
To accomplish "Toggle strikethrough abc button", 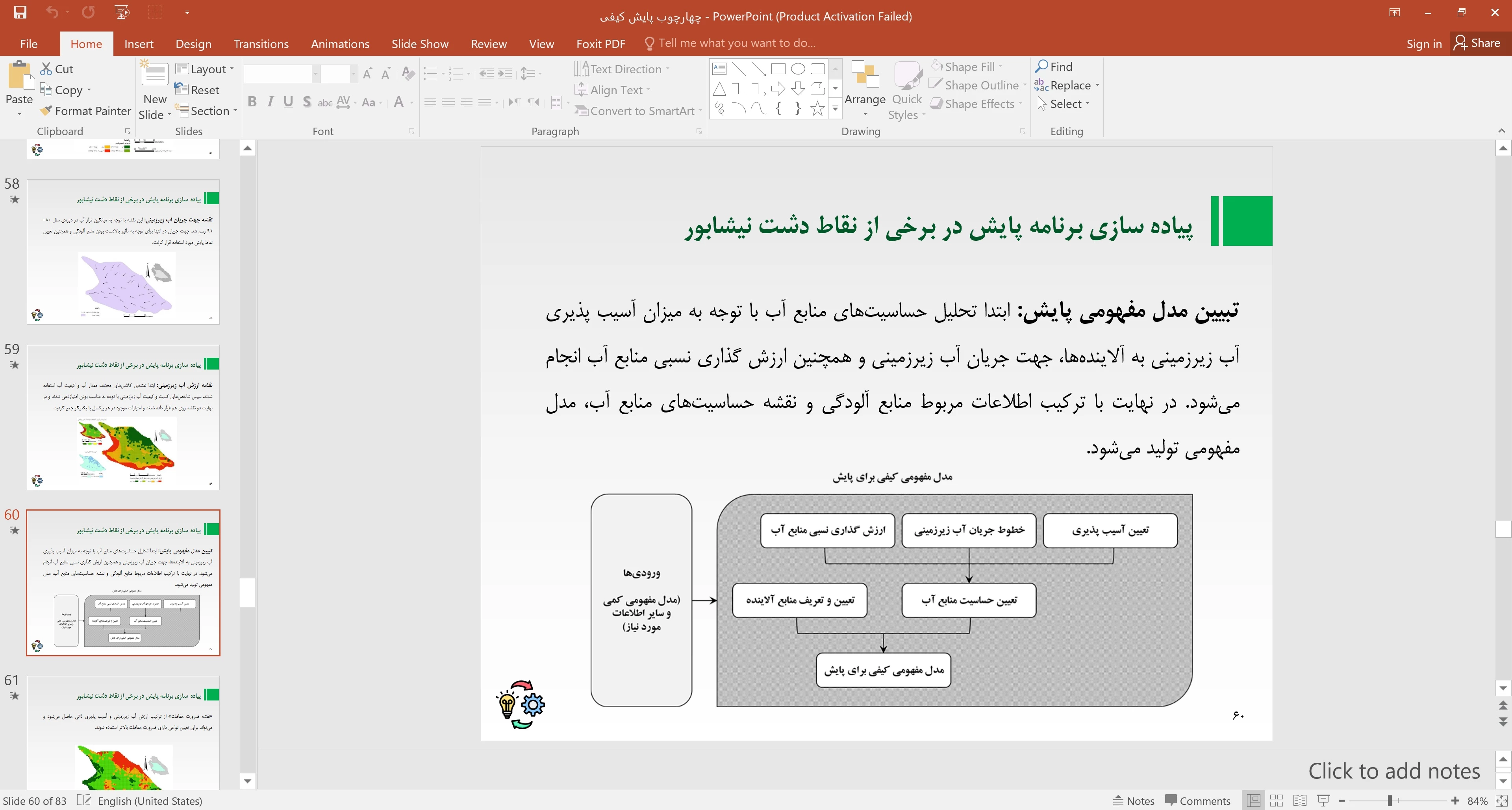I will (x=324, y=102).
